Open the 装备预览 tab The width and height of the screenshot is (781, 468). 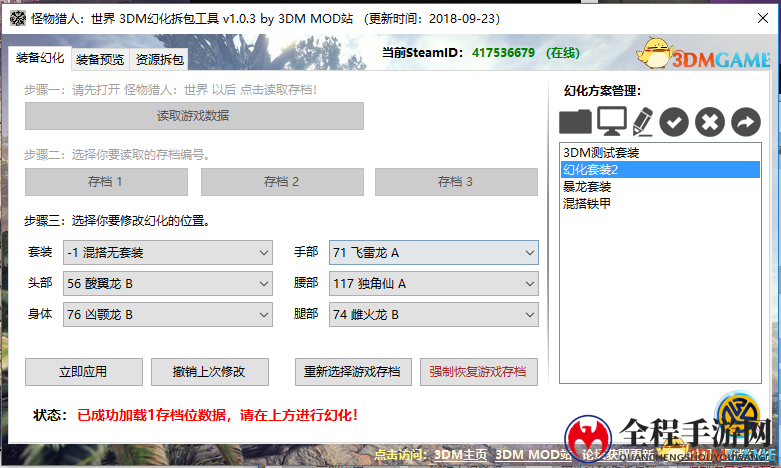(x=100, y=60)
